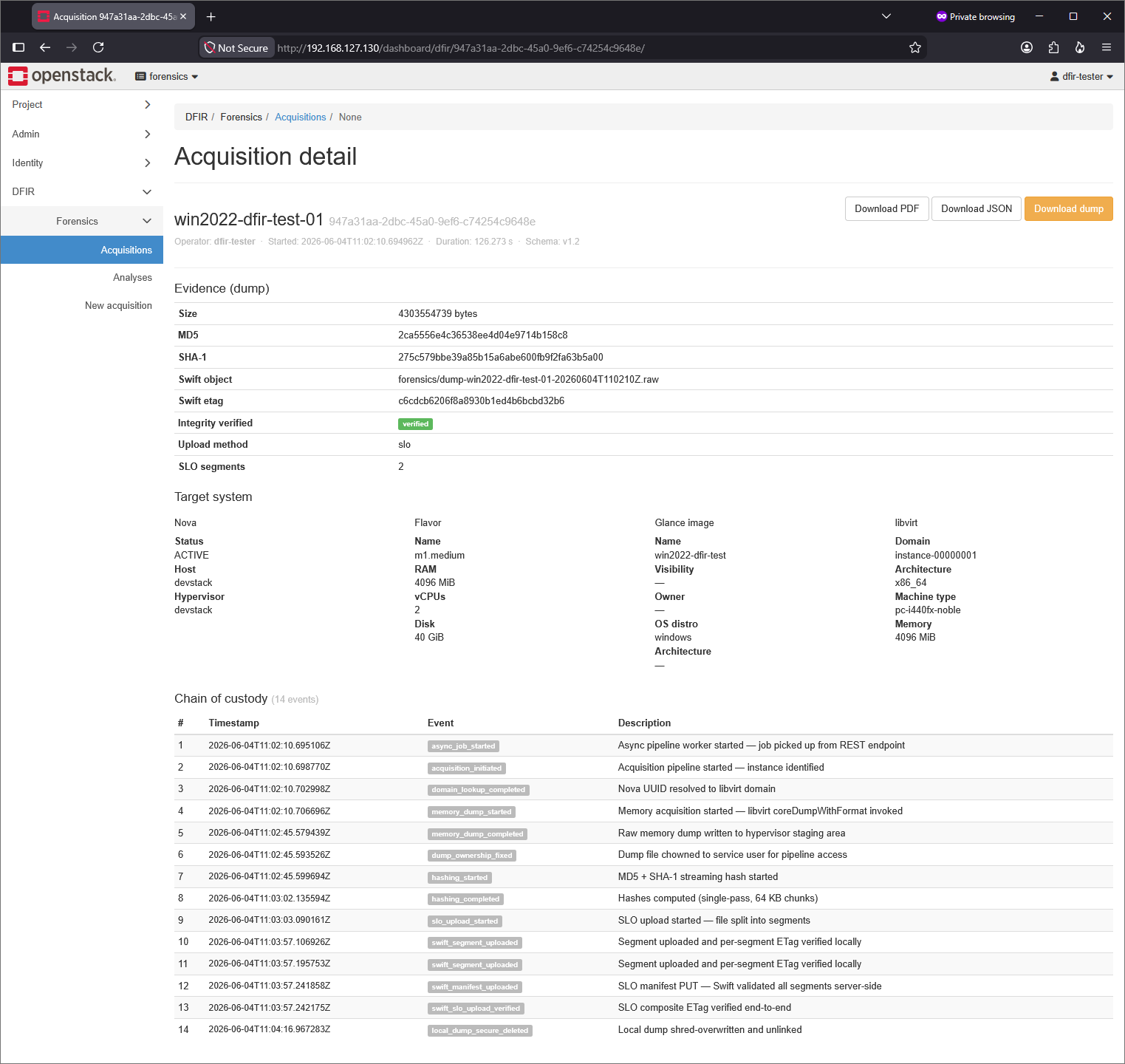
Task: Open the browser sidebar panel icon
Action: point(18,47)
